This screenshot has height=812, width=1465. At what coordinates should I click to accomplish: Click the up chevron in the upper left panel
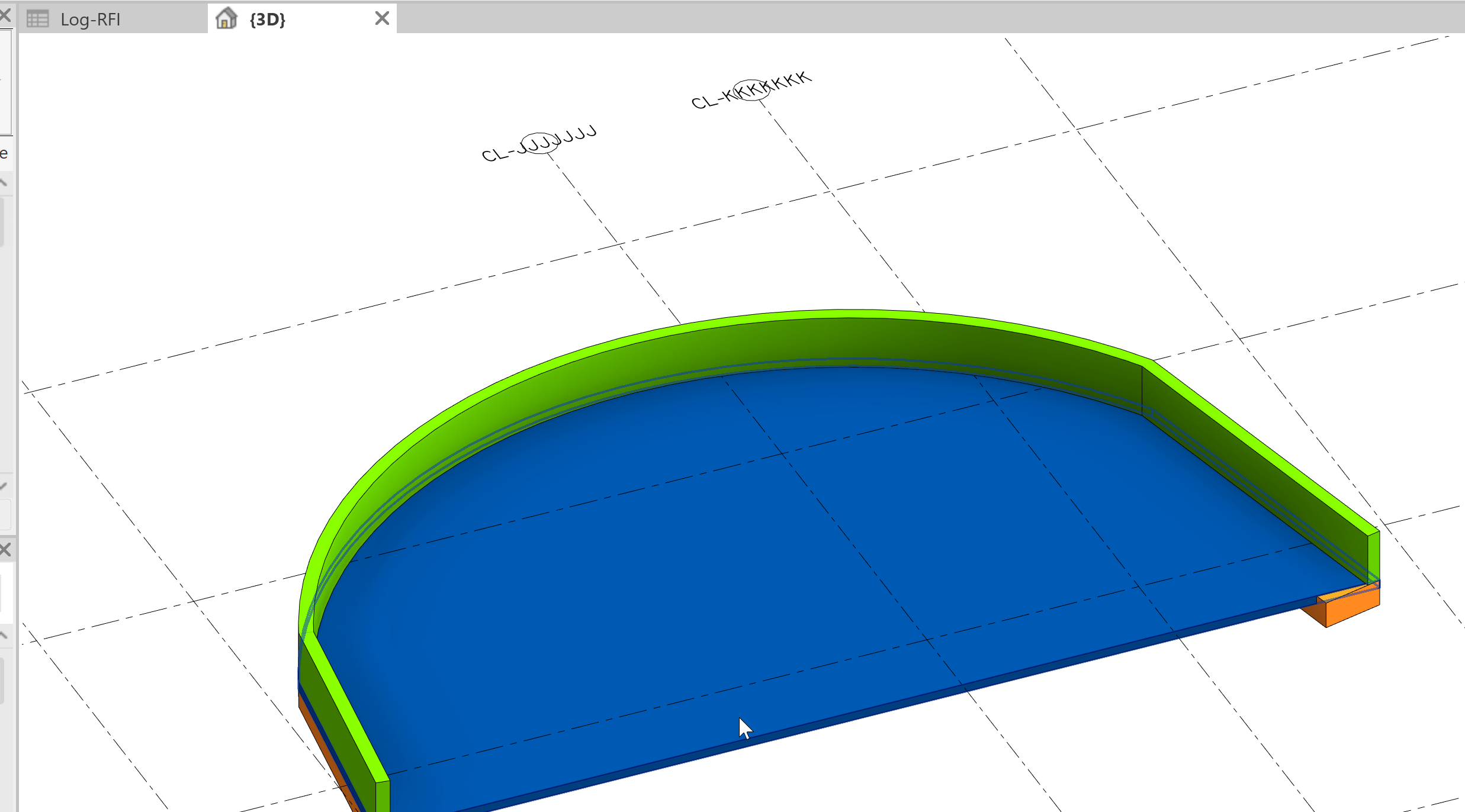pyautogui.click(x=4, y=182)
